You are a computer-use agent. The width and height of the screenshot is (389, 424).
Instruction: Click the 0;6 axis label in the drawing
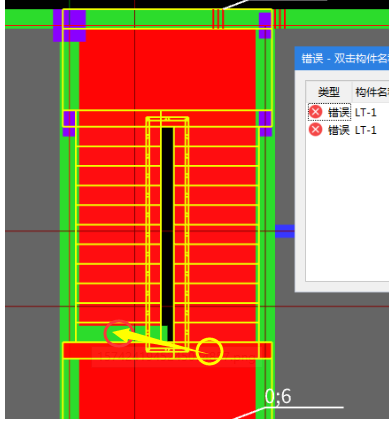click(278, 396)
